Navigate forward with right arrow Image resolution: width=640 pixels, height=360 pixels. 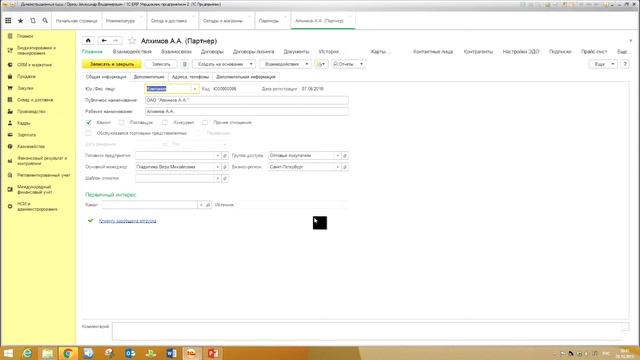pyautogui.click(x=116, y=40)
